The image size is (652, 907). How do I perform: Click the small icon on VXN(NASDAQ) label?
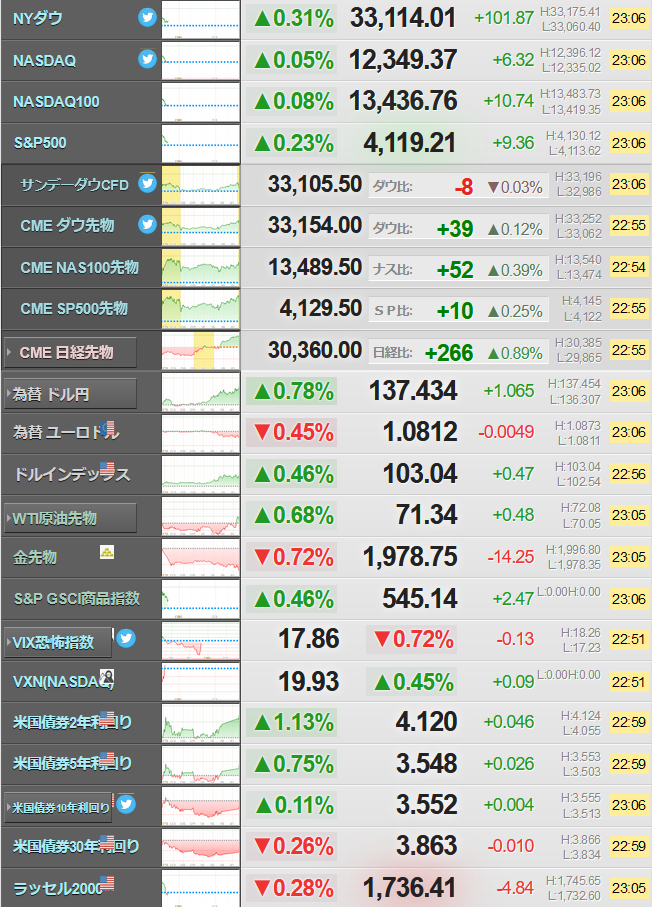107,676
